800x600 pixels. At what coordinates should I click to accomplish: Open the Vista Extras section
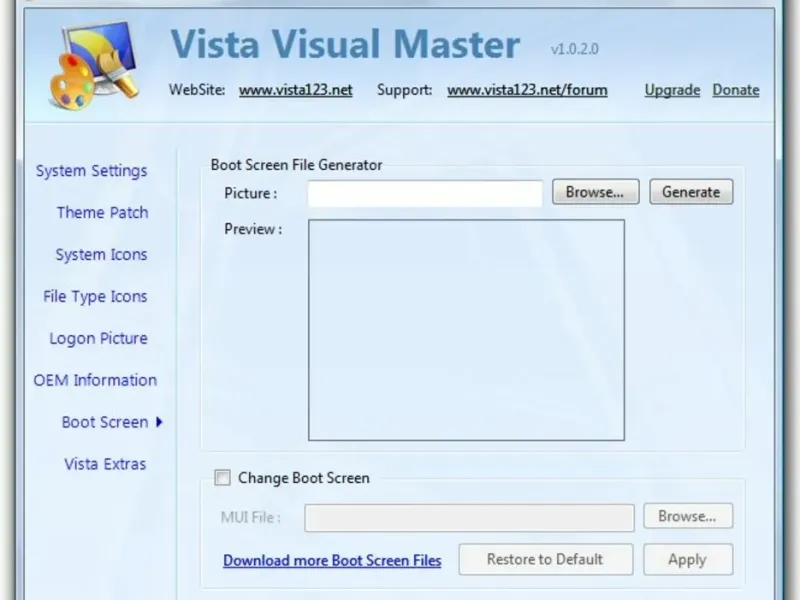click(105, 464)
